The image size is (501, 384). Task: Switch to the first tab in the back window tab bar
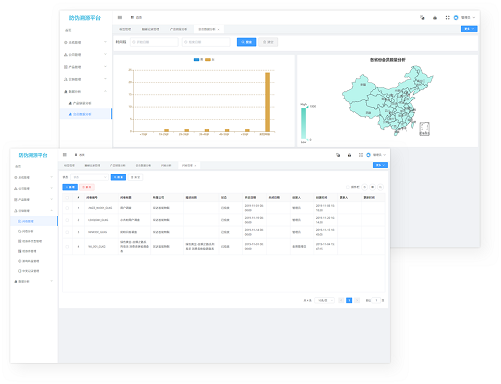[125, 29]
